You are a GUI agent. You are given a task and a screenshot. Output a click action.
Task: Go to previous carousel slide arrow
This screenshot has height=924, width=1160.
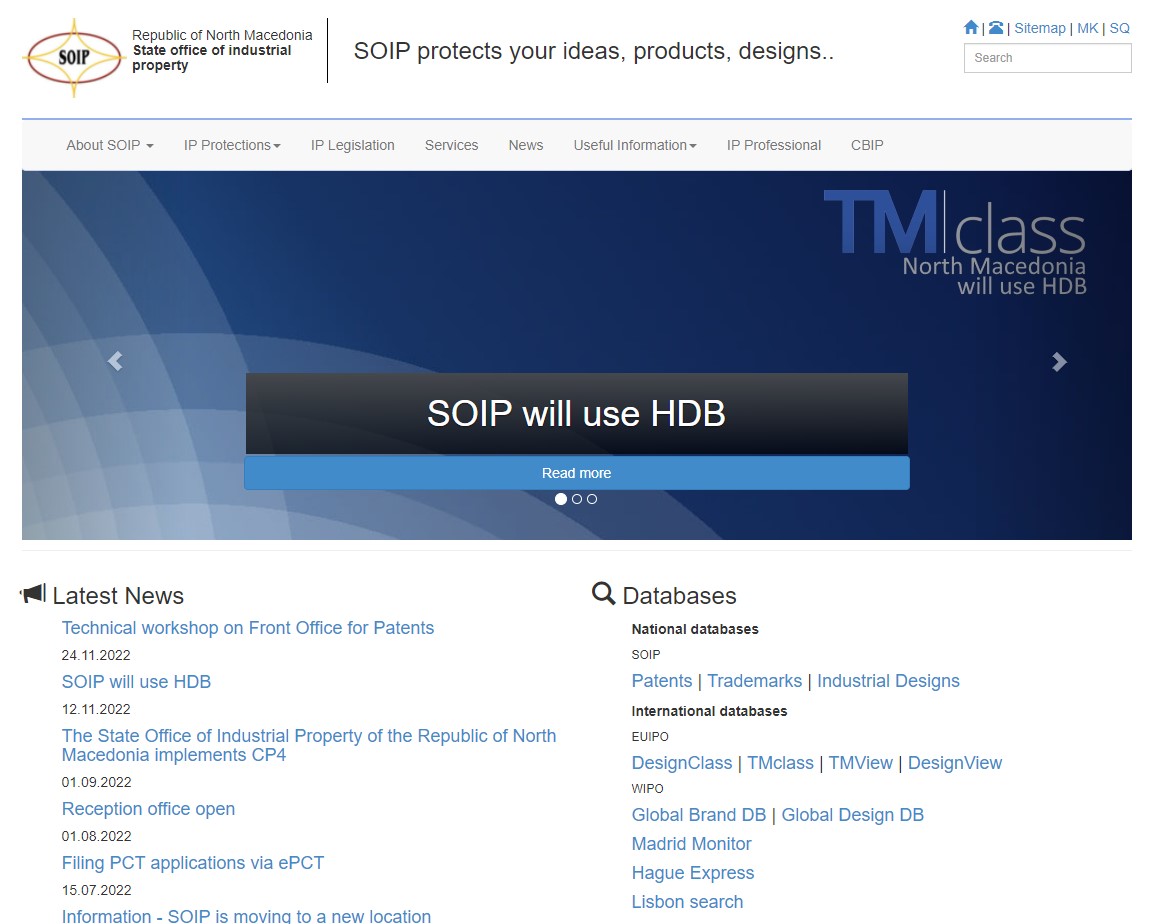pyautogui.click(x=115, y=361)
